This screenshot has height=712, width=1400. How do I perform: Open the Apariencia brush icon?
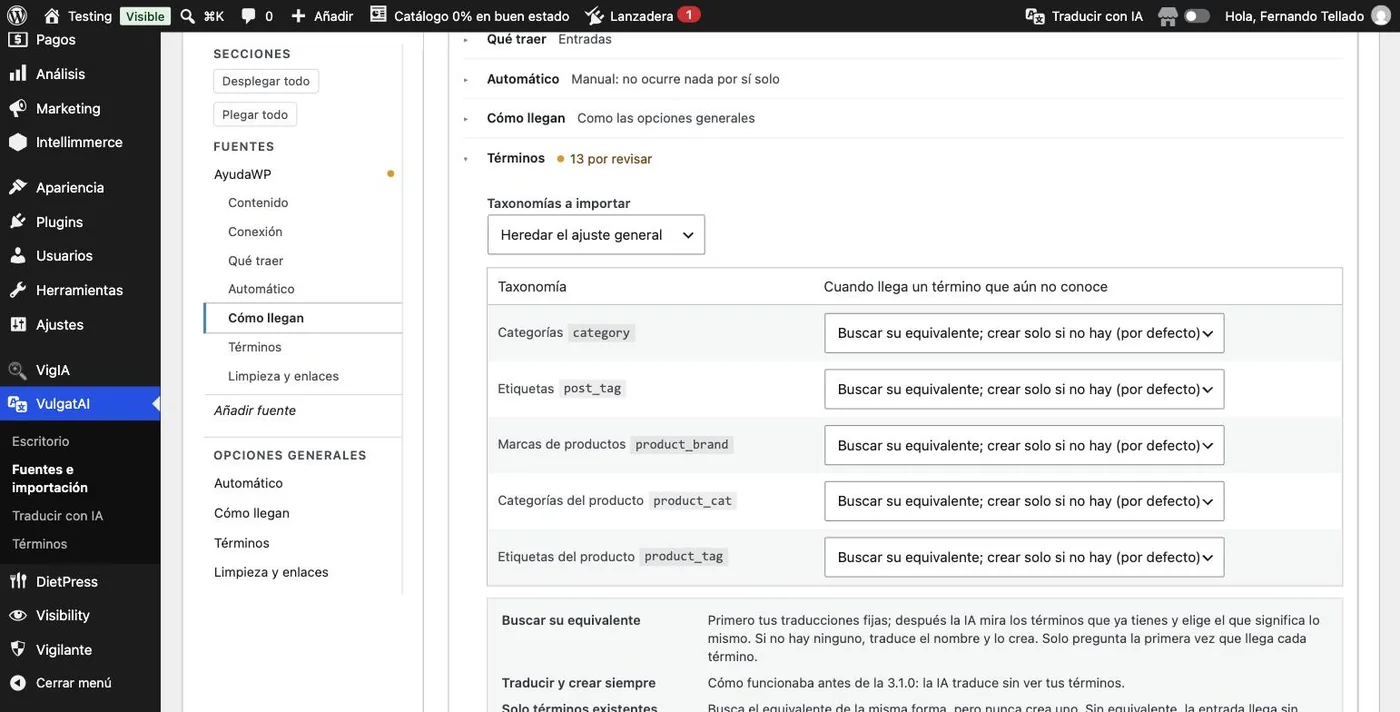coord(18,187)
